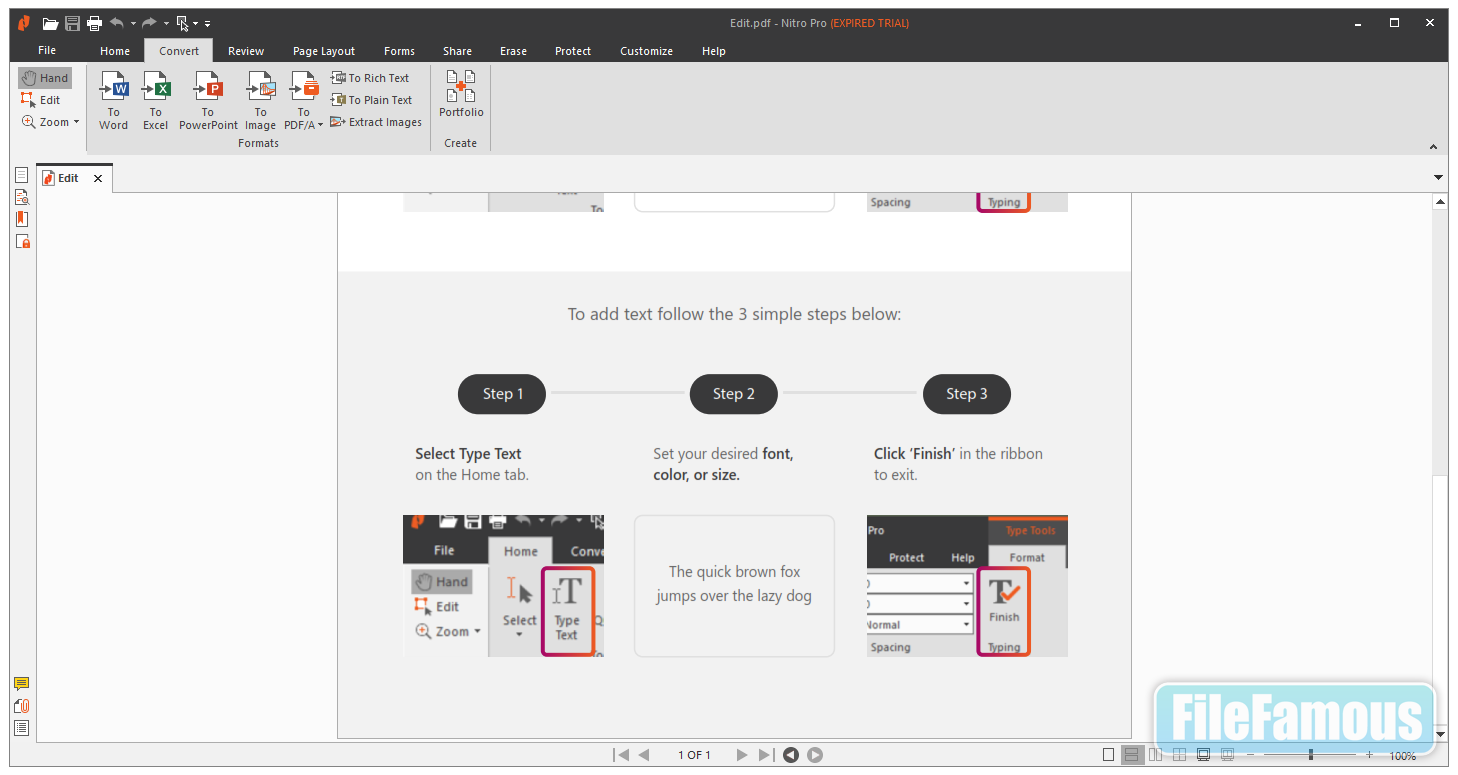Image resolution: width=1458 pixels, height=775 pixels.
Task: Open the Pages pane in the left sidebar
Action: (21, 175)
